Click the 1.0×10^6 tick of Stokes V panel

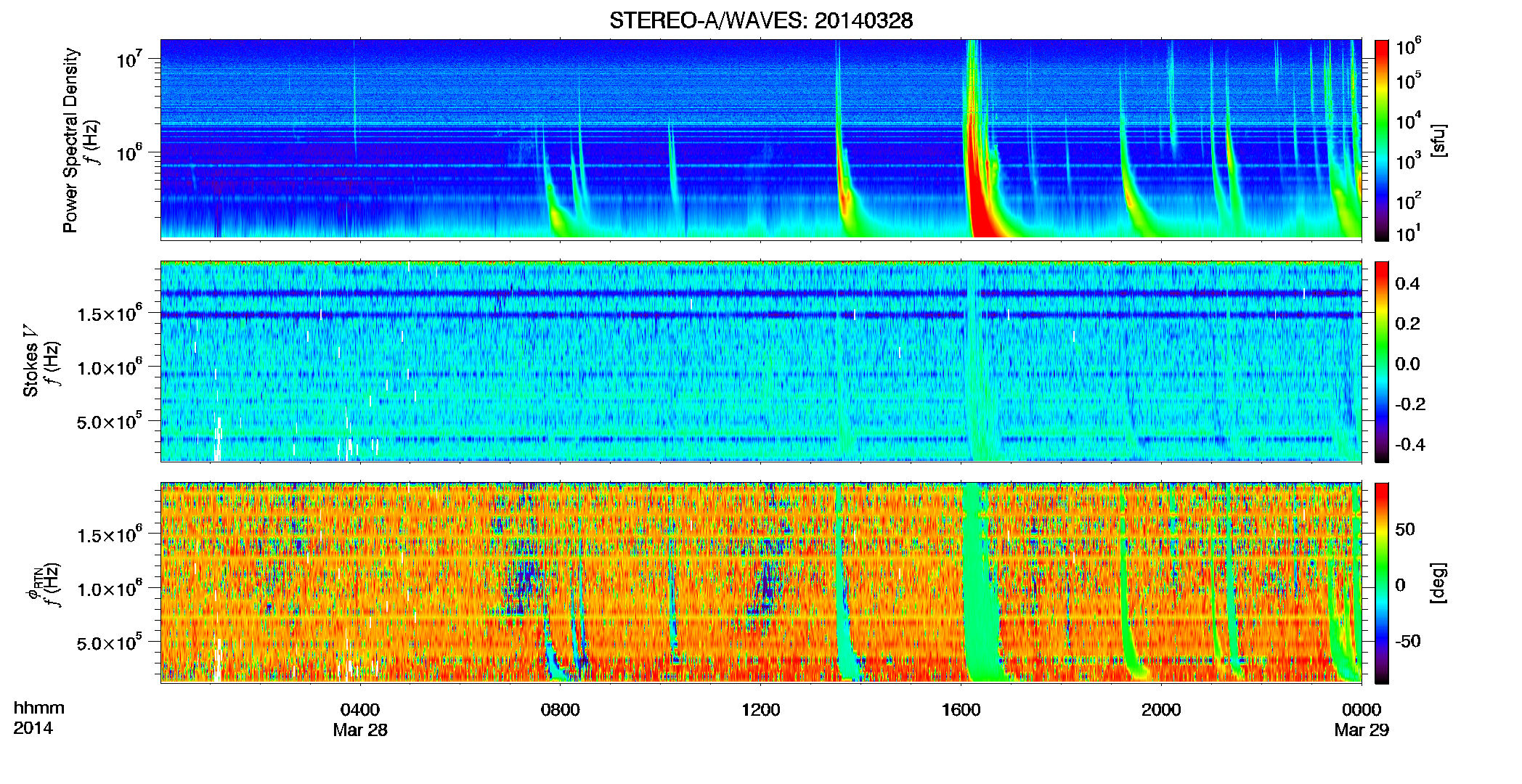coord(110,367)
